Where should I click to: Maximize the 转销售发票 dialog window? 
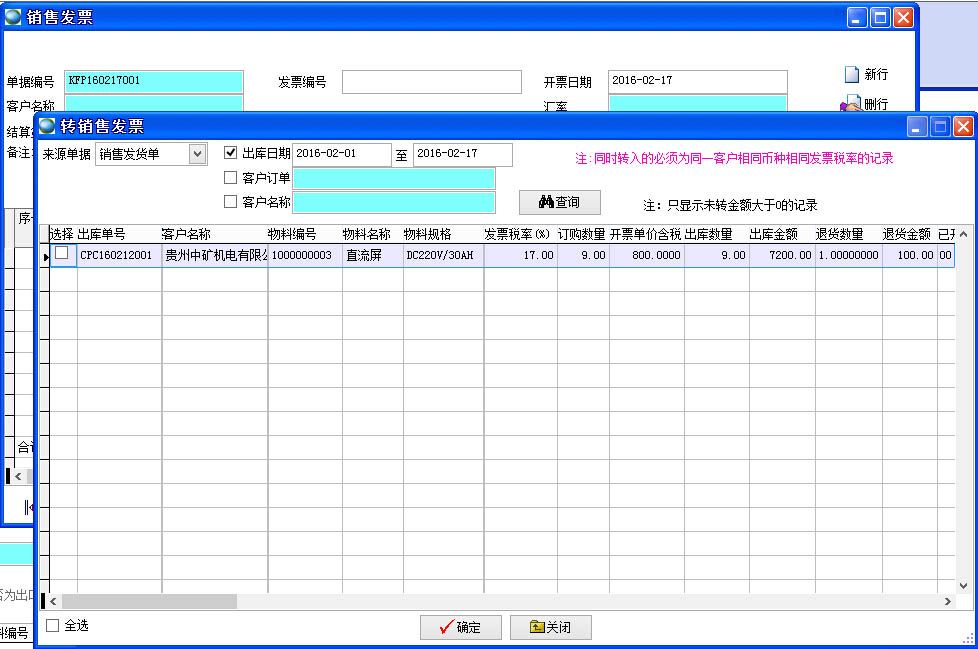click(940, 126)
